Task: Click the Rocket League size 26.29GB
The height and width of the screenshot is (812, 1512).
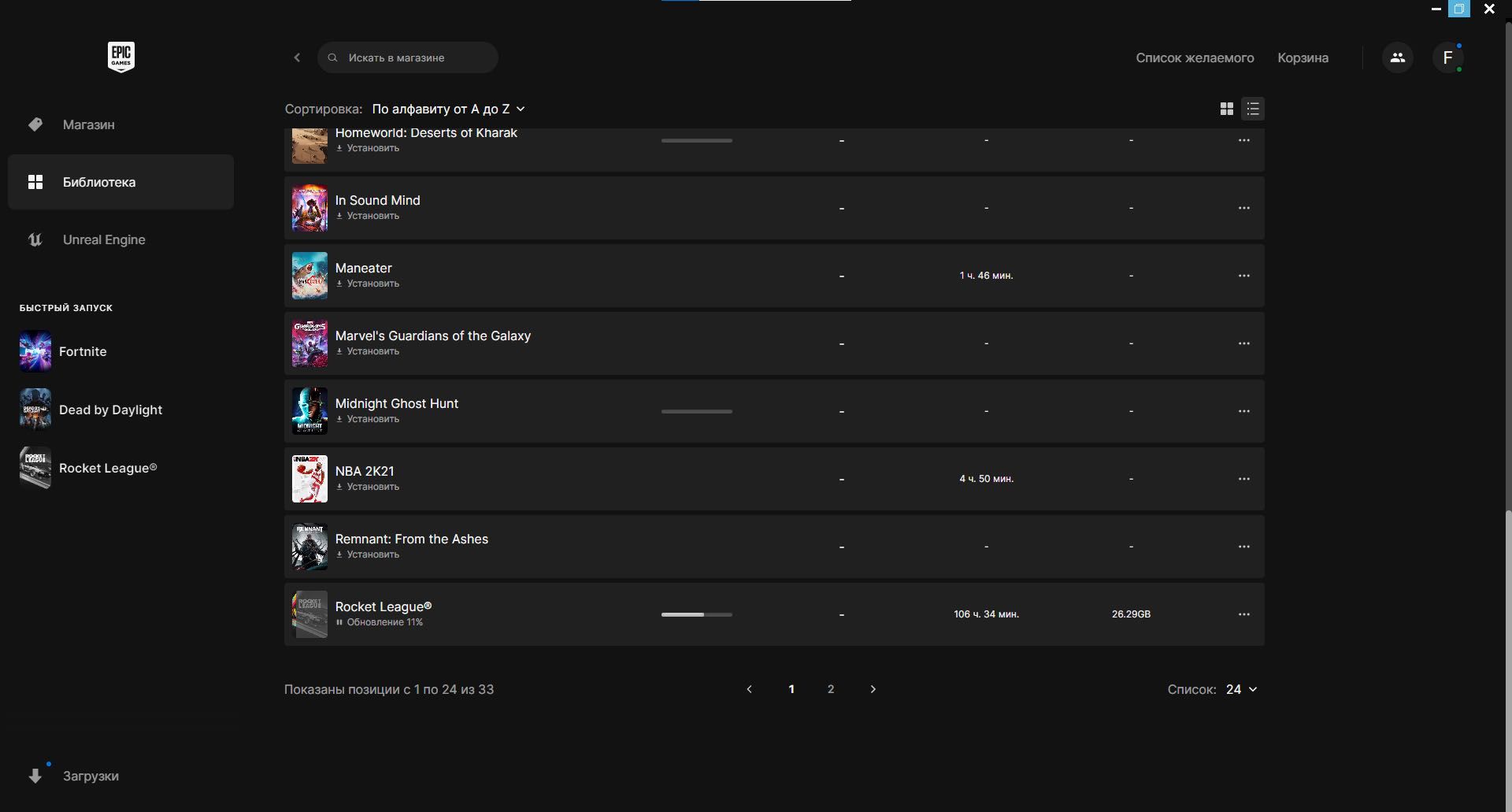Action: pyautogui.click(x=1131, y=614)
